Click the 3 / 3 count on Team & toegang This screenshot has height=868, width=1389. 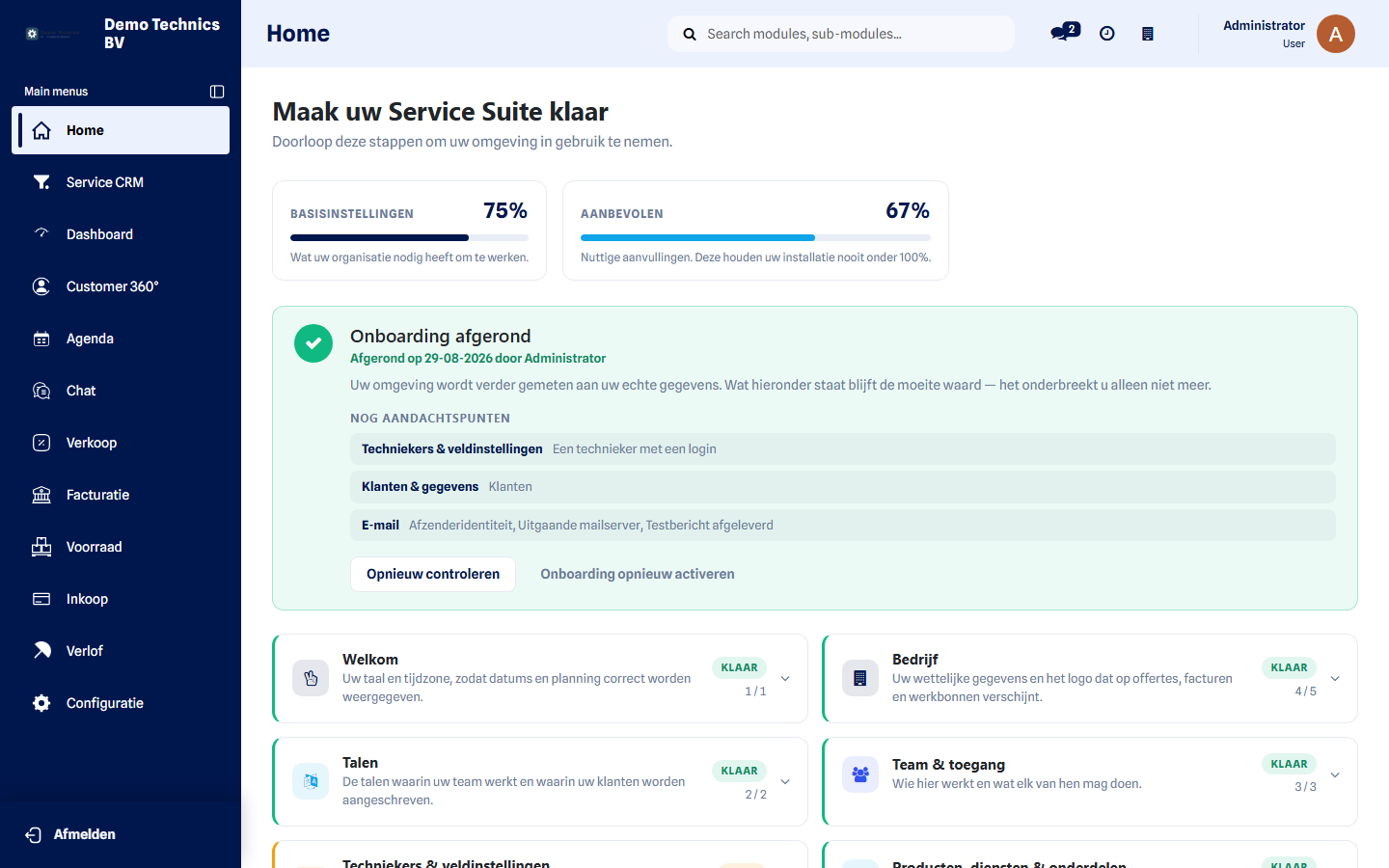[x=1305, y=787]
